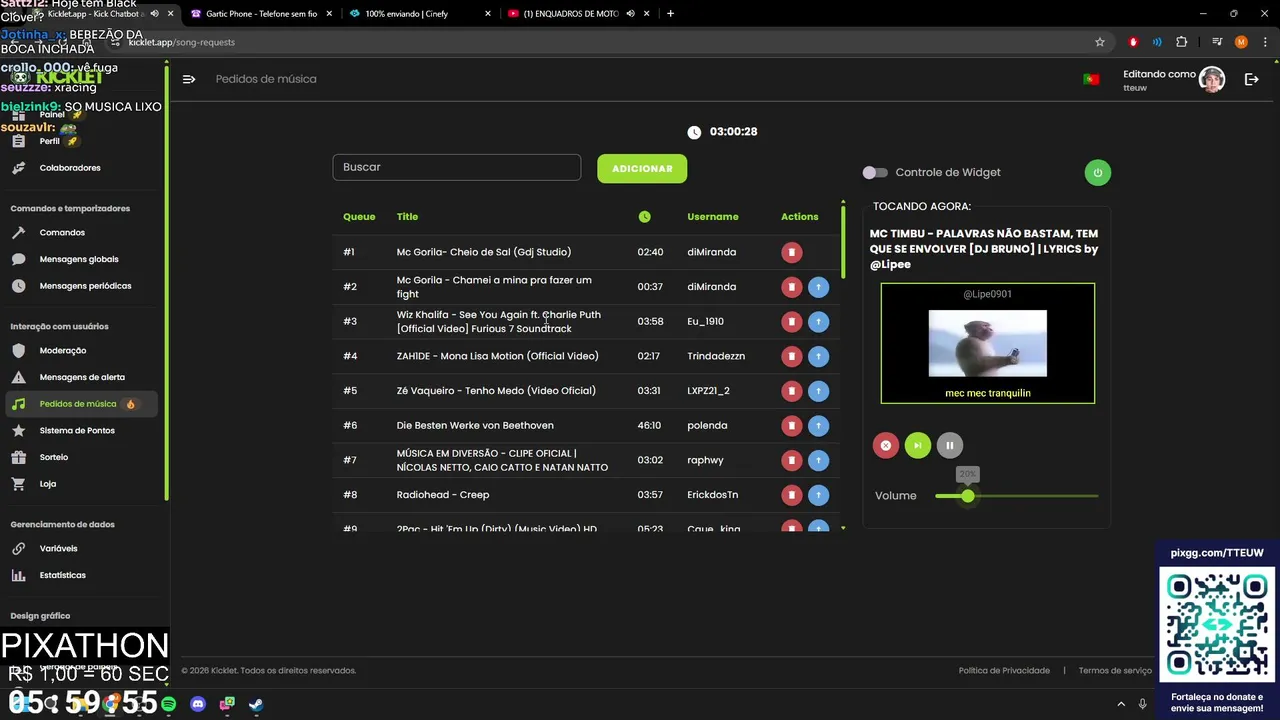Image resolution: width=1280 pixels, height=720 pixels.
Task: Delete ZAHIDE Mona Lisa Motion request
Action: click(791, 356)
